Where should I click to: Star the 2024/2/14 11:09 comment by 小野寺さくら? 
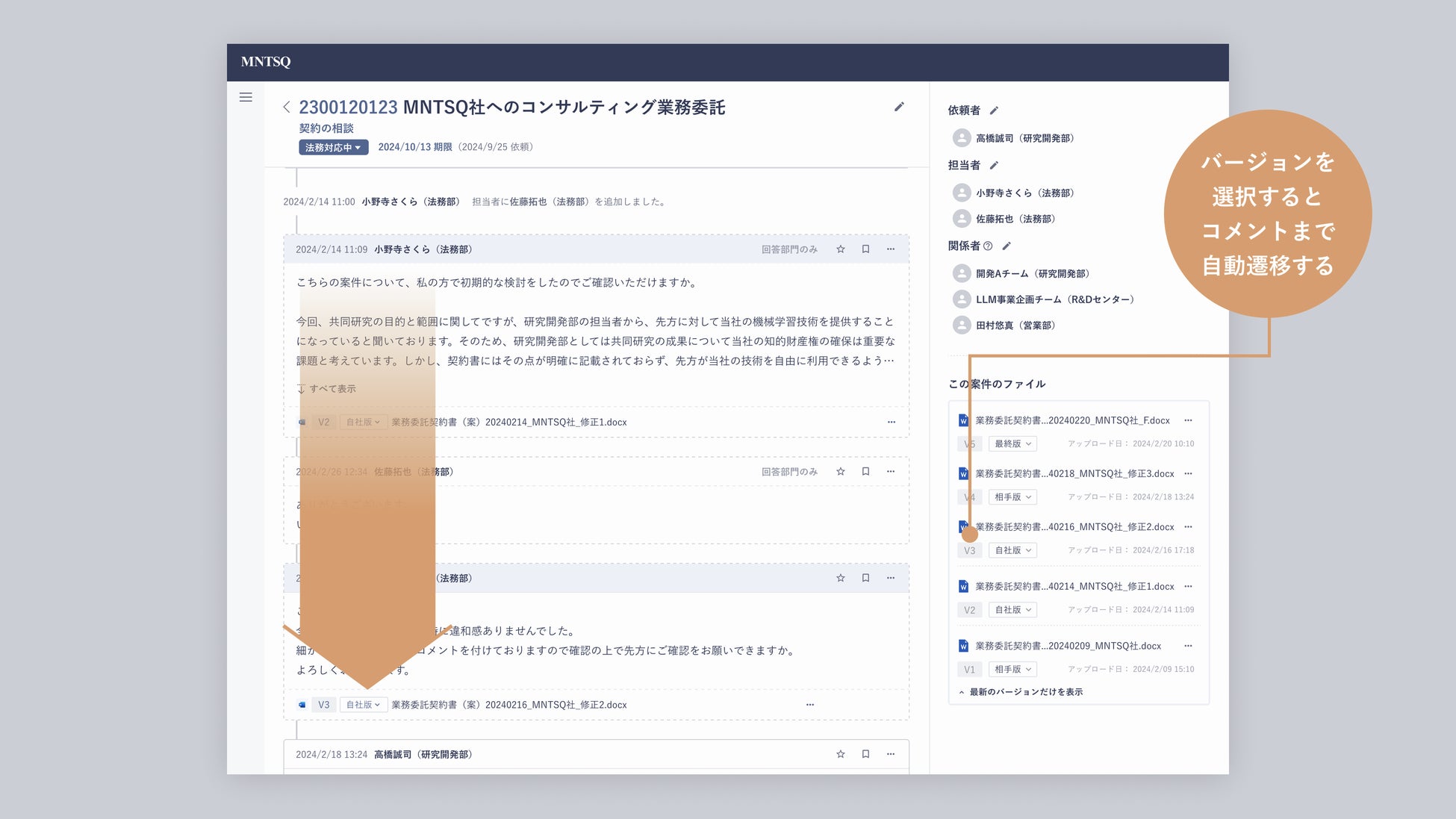point(841,249)
